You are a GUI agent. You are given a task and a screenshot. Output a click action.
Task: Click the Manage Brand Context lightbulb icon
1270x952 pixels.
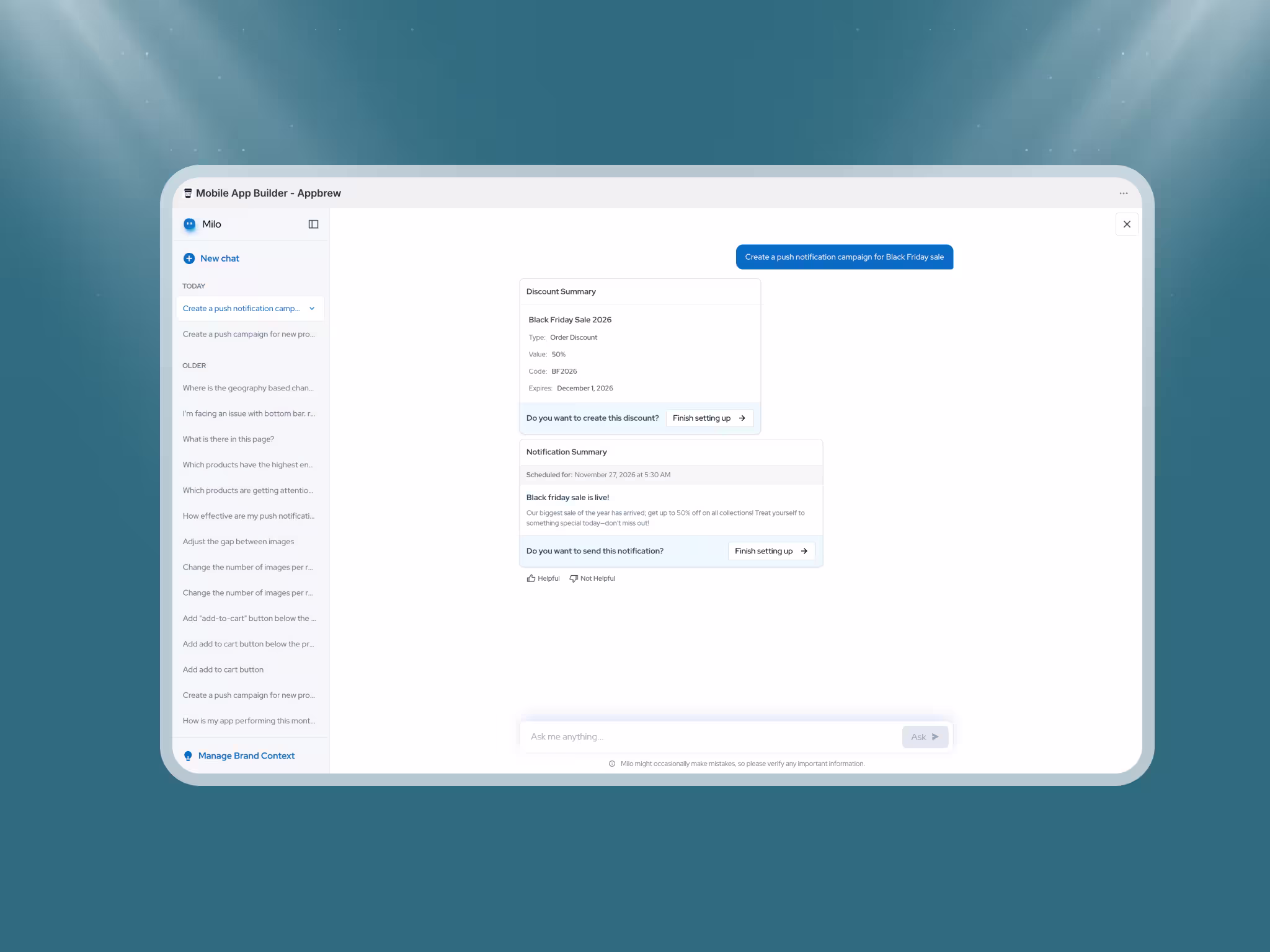tap(188, 756)
